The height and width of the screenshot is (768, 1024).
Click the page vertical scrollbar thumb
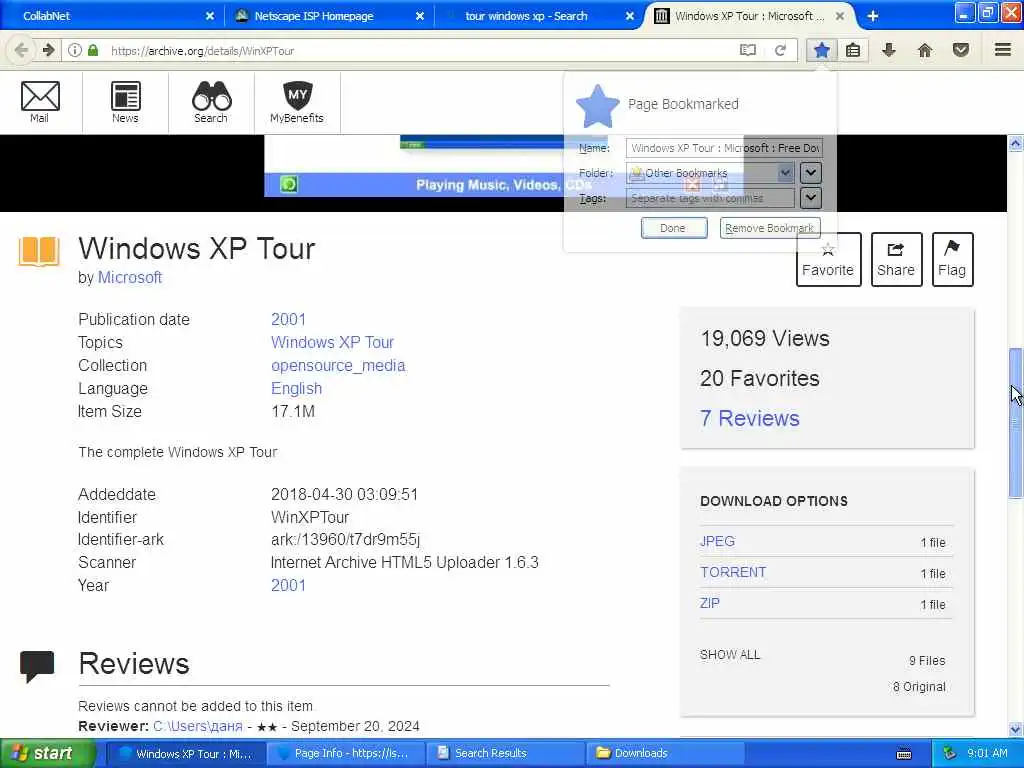coord(1016,423)
